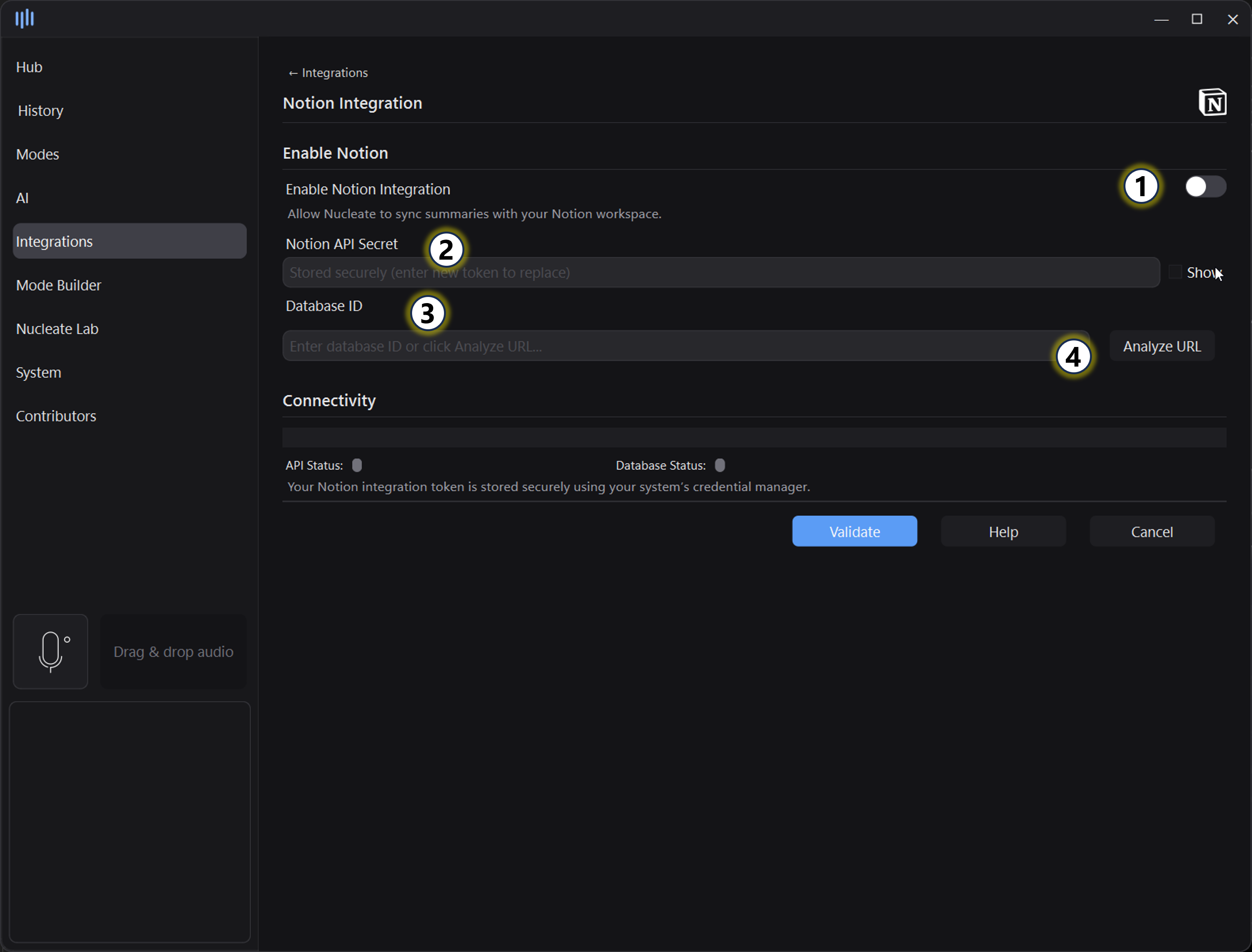The image size is (1252, 952).
Task: Click the Connectivity status bar
Action: [x=755, y=437]
